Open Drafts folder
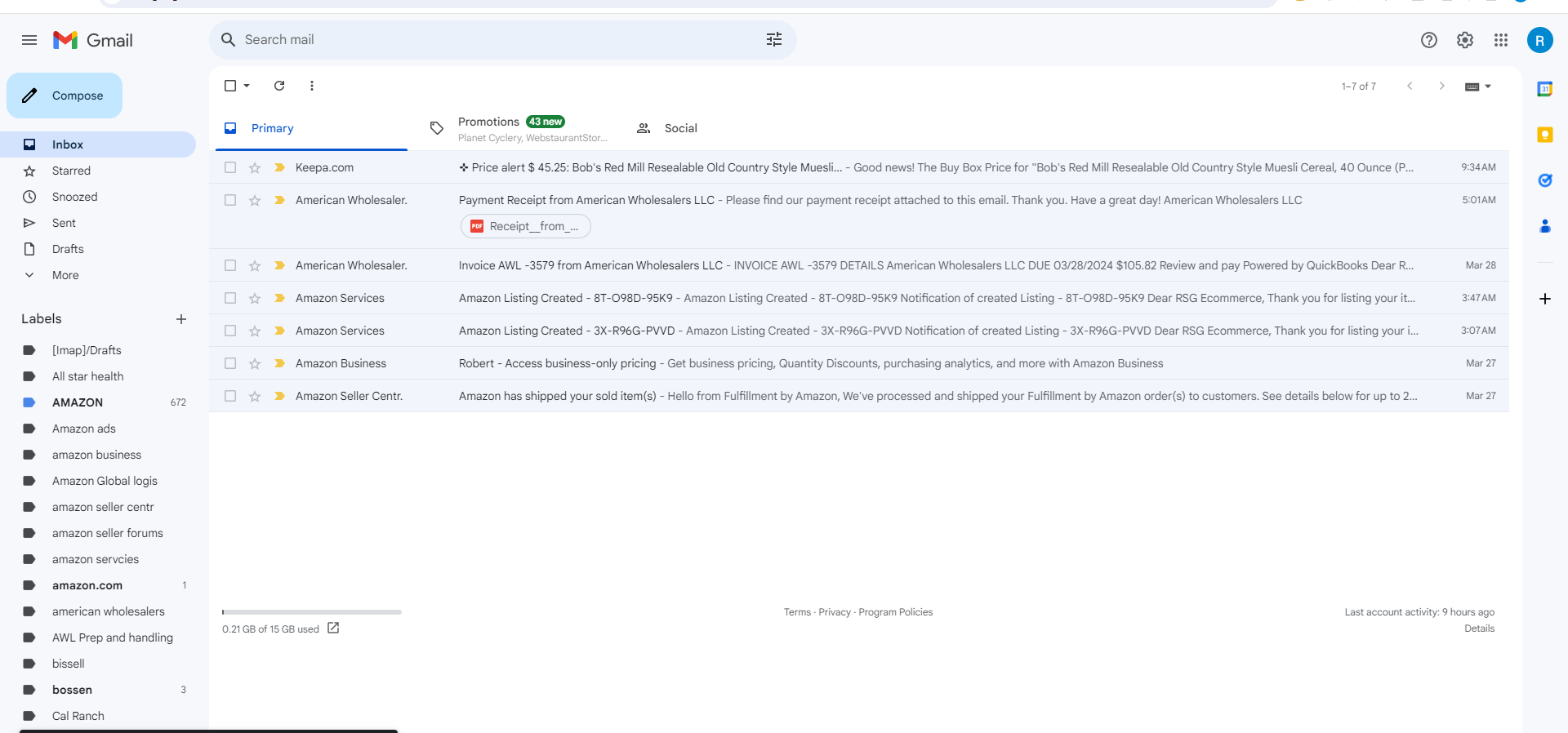1568x733 pixels. coord(98,249)
